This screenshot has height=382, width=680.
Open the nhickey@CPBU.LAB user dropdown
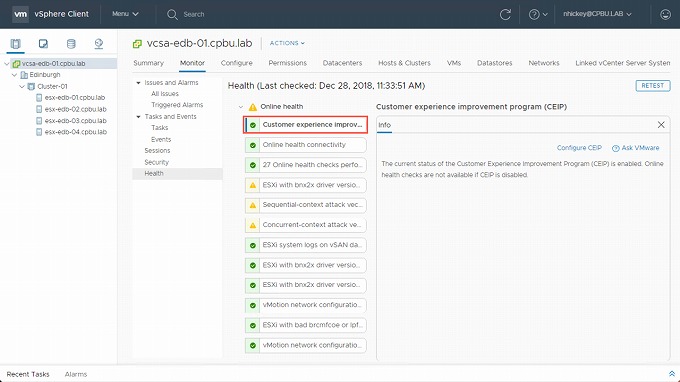pyautogui.click(x=597, y=14)
